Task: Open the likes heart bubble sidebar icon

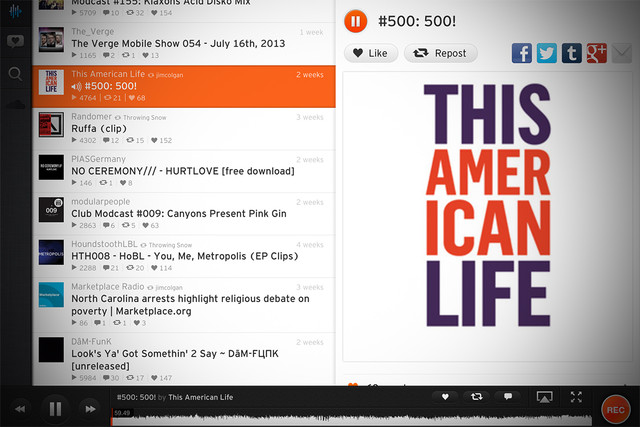Action: pos(15,41)
